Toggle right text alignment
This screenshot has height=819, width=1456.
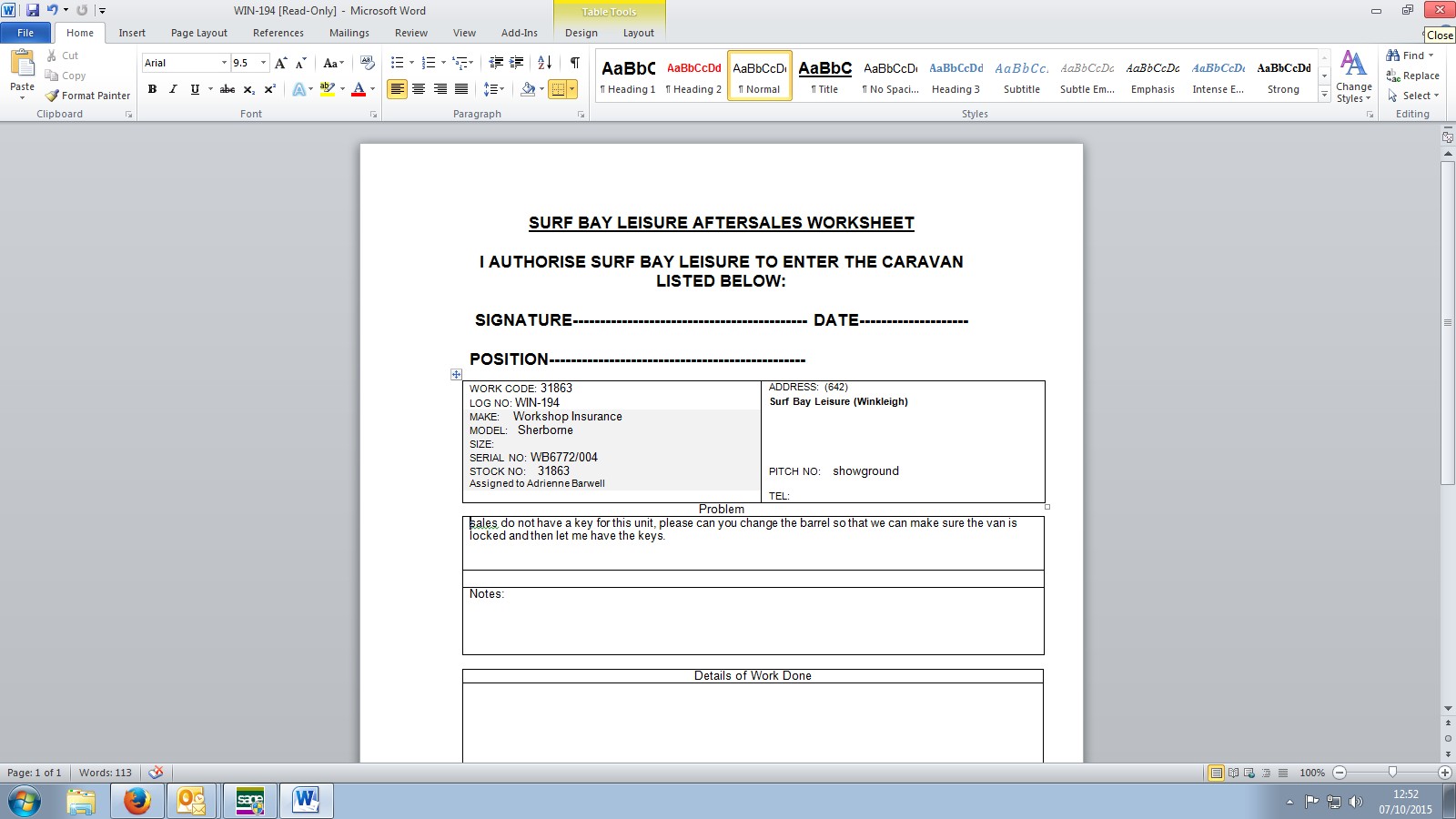(x=440, y=89)
